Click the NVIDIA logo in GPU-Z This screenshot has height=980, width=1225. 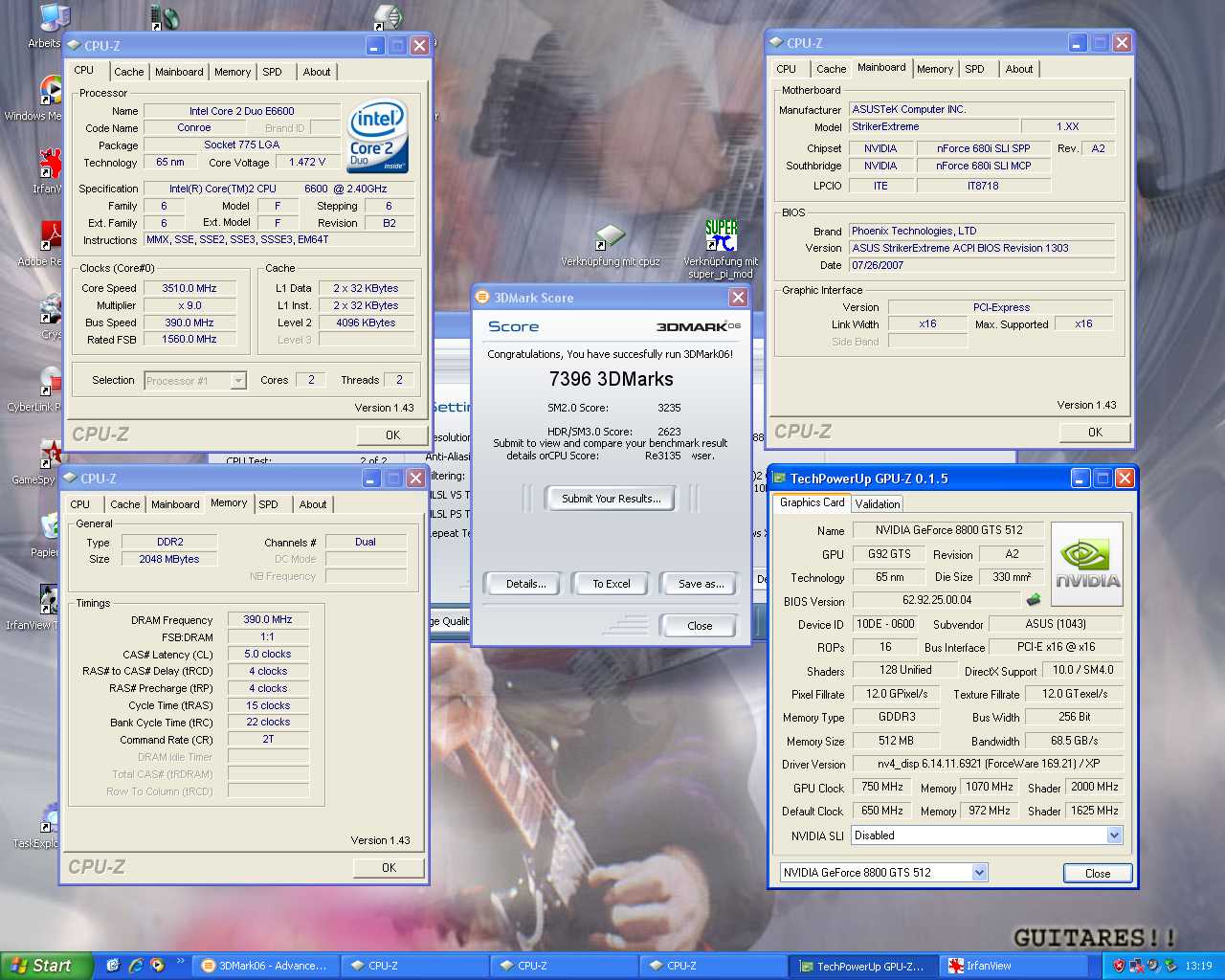click(1087, 563)
